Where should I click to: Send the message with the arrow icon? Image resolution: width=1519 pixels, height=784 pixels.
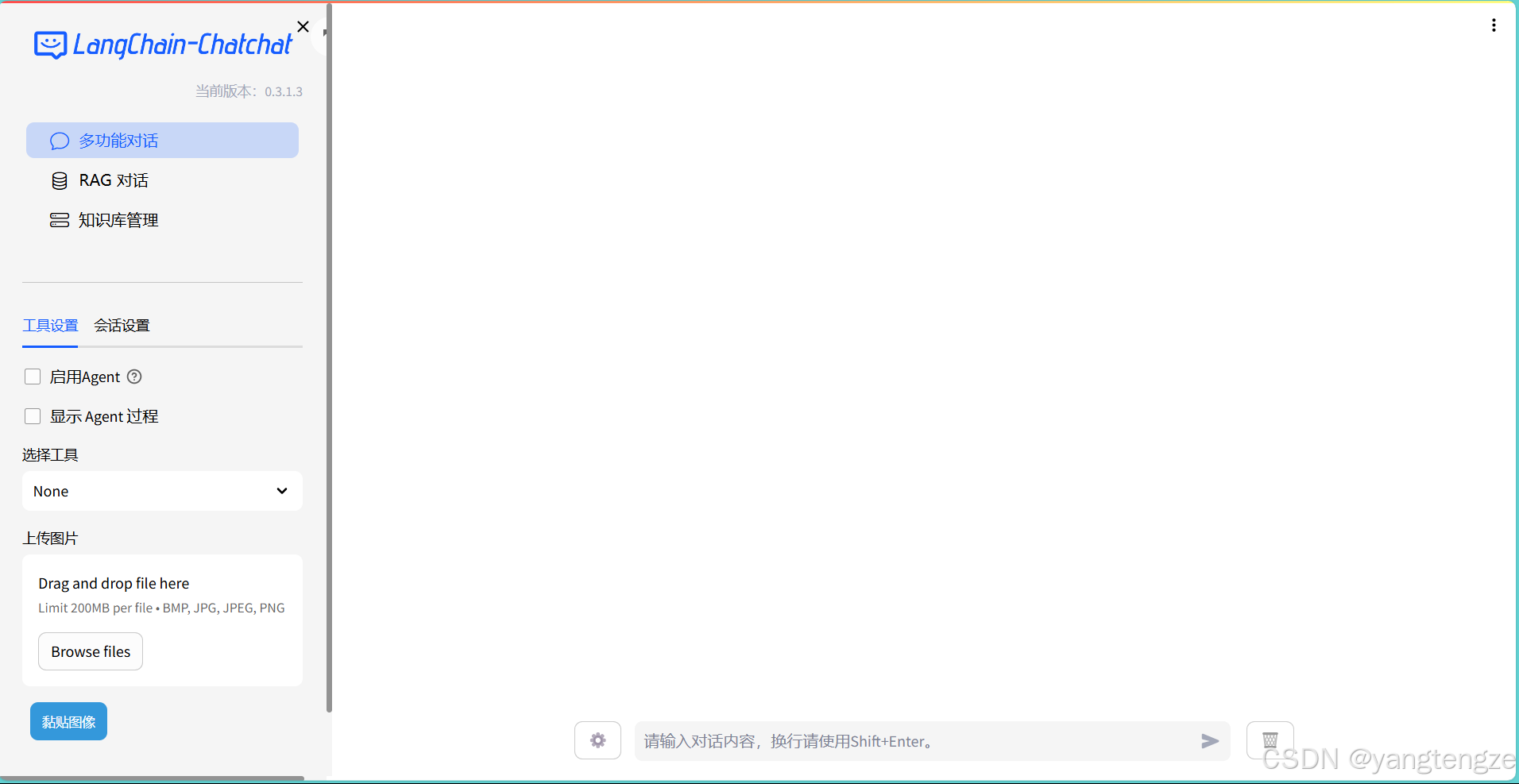(1210, 741)
